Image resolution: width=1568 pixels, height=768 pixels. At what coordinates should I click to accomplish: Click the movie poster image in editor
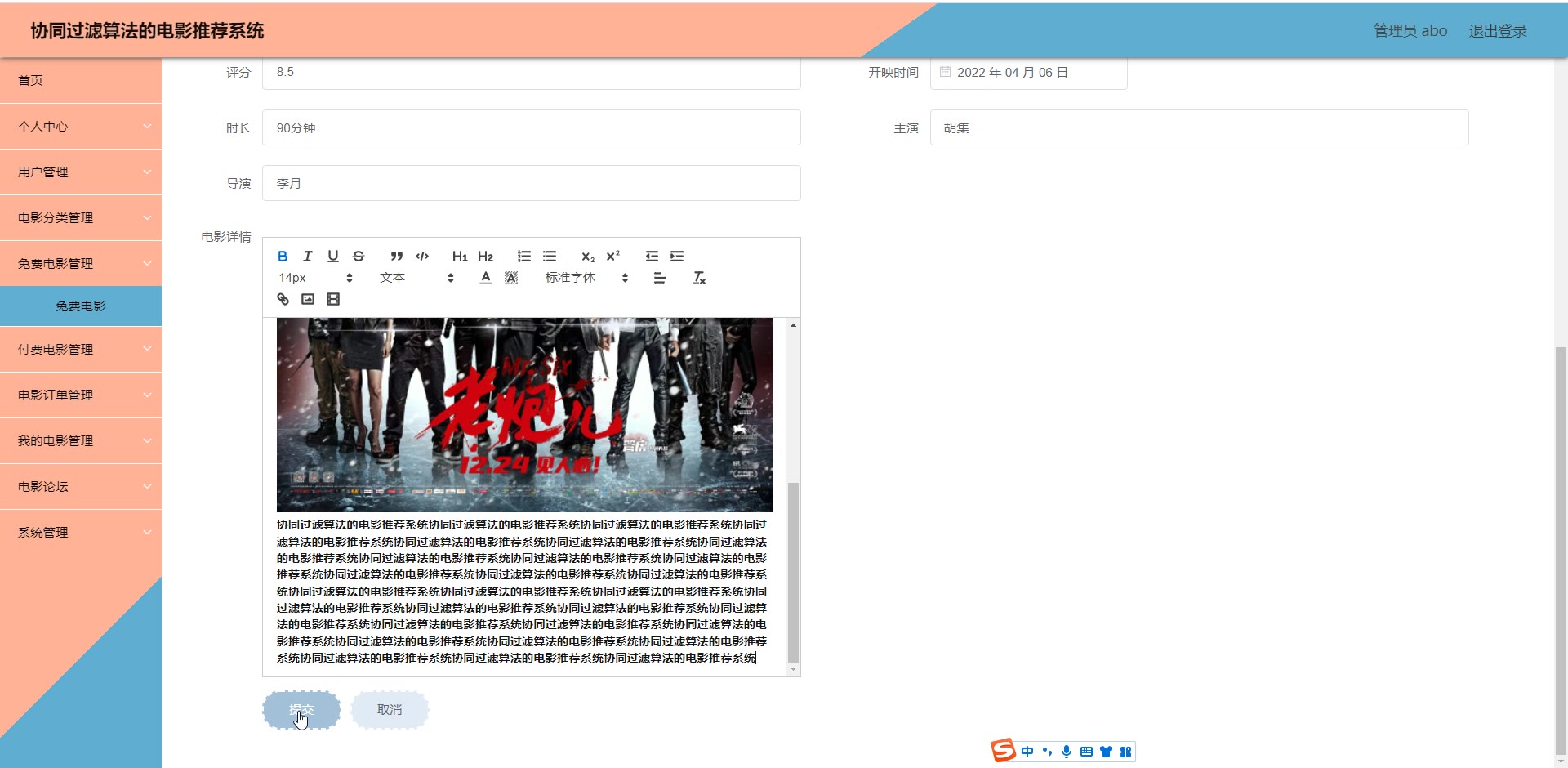point(525,415)
